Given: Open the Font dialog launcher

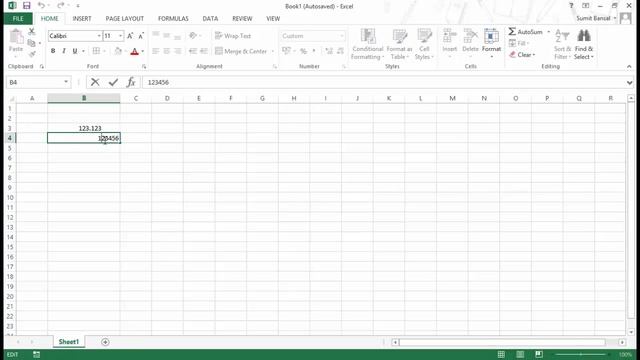Looking at the screenshot, I should pos(144,67).
